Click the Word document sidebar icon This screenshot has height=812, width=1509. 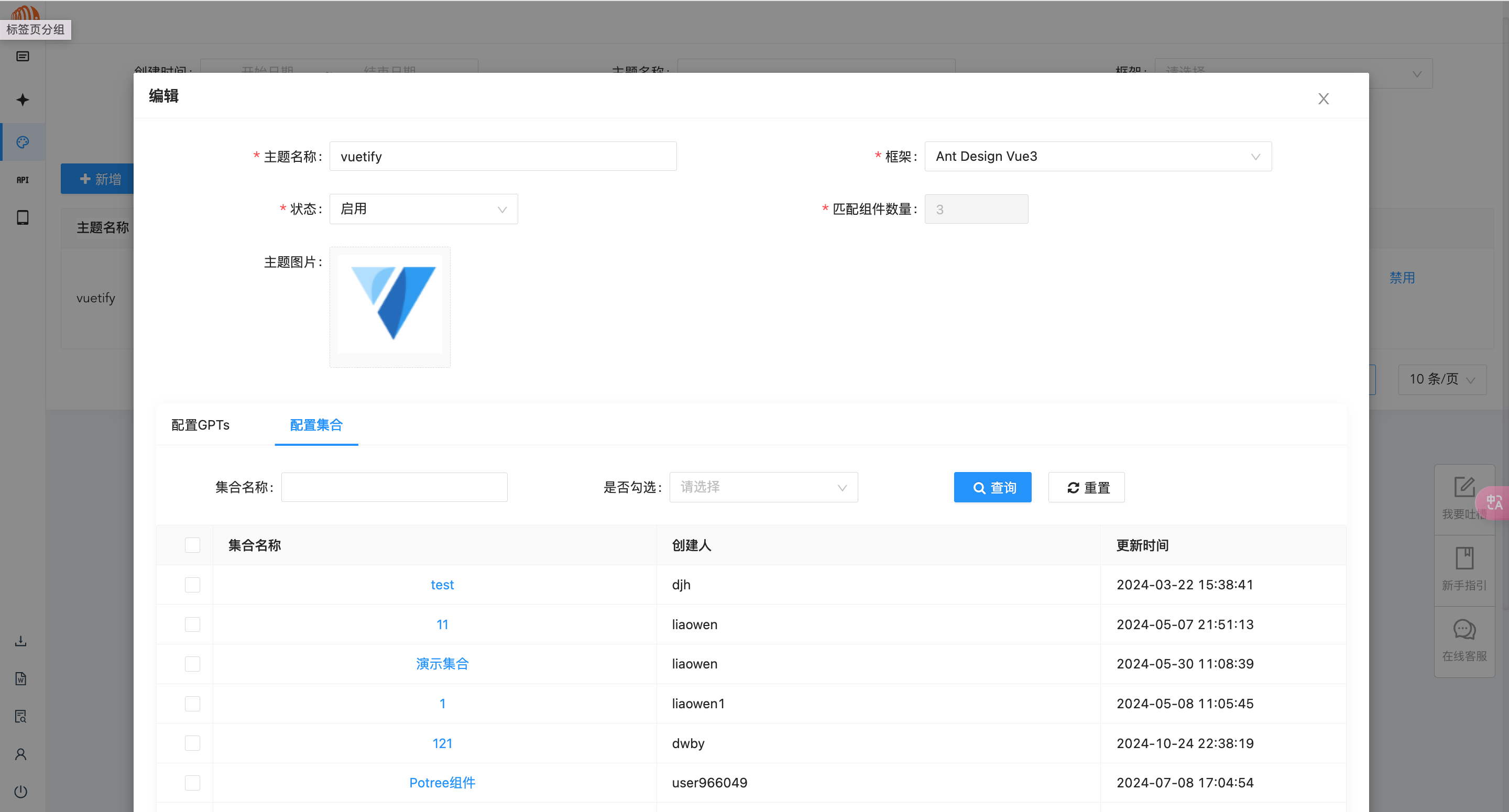click(x=20, y=678)
